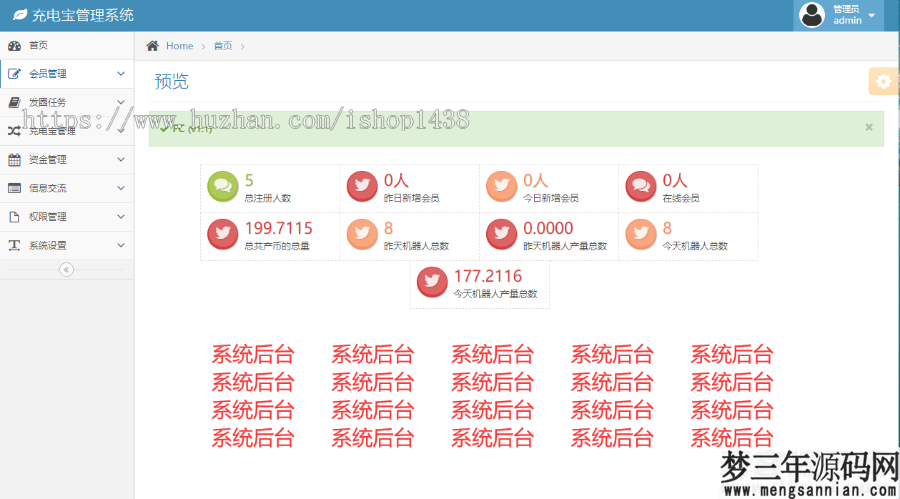
Task: Click the dashboard gauge icon beside 首页
Action: (x=14, y=45)
